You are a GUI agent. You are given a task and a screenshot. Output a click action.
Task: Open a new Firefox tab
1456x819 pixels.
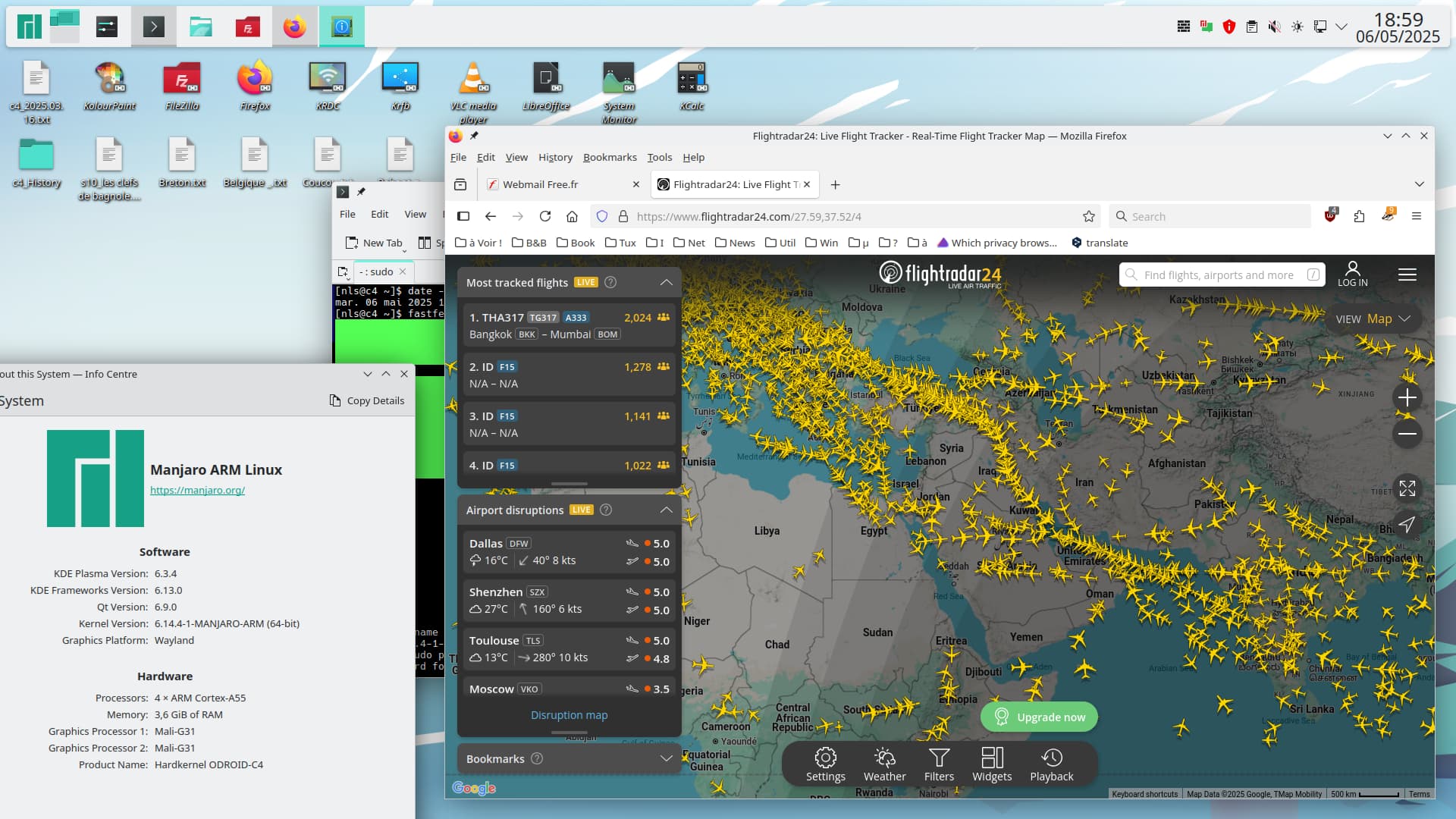coord(835,184)
